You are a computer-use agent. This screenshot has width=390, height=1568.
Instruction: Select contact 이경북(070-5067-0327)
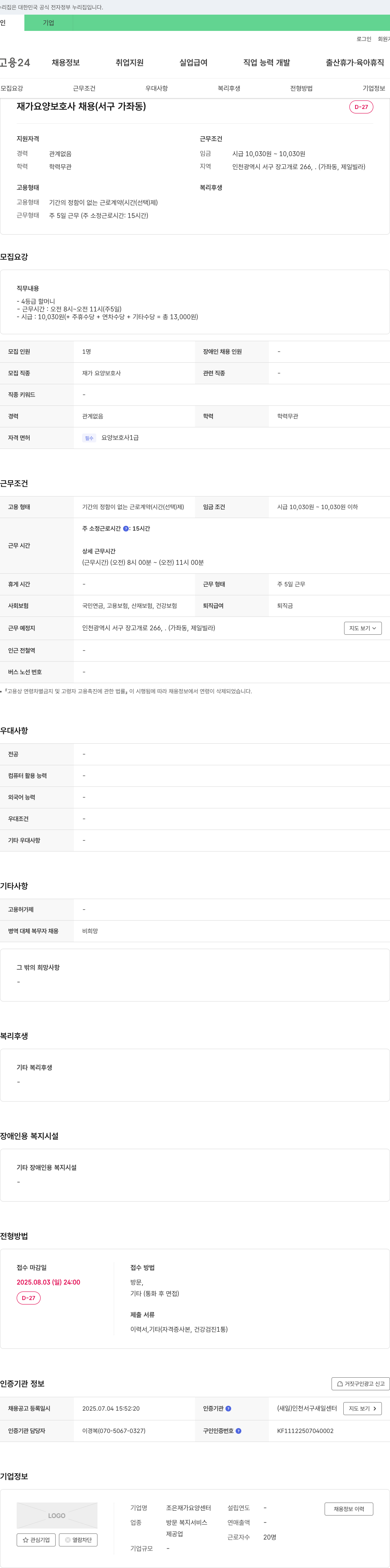[x=114, y=1431]
